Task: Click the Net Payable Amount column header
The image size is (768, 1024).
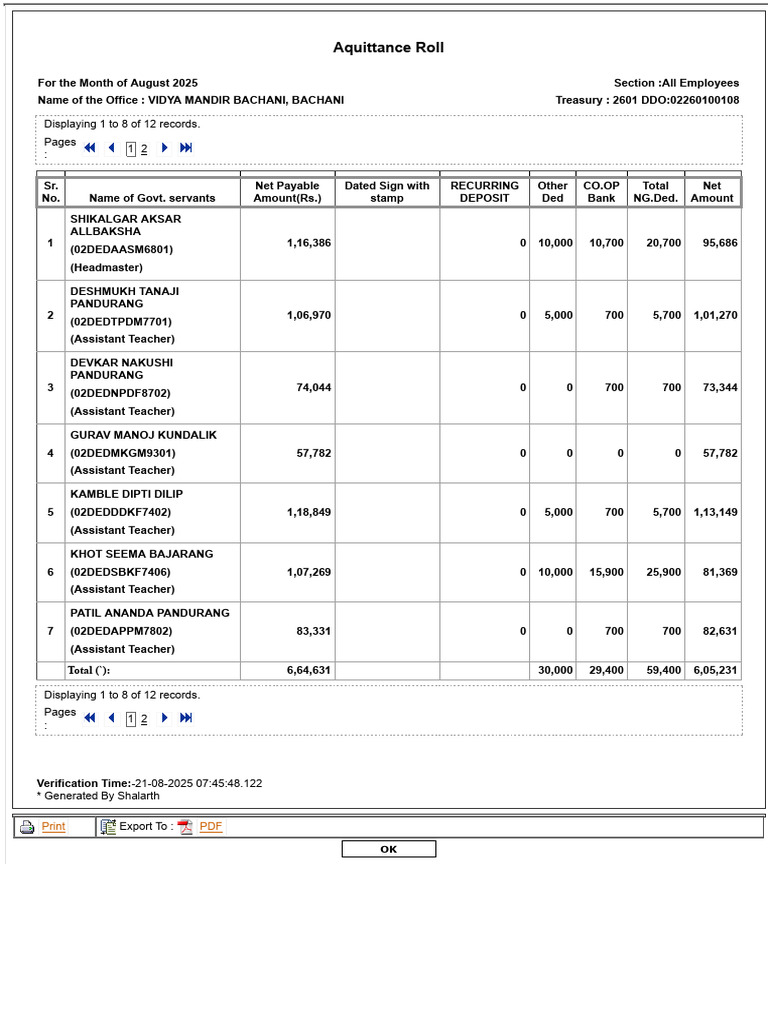Action: point(287,192)
